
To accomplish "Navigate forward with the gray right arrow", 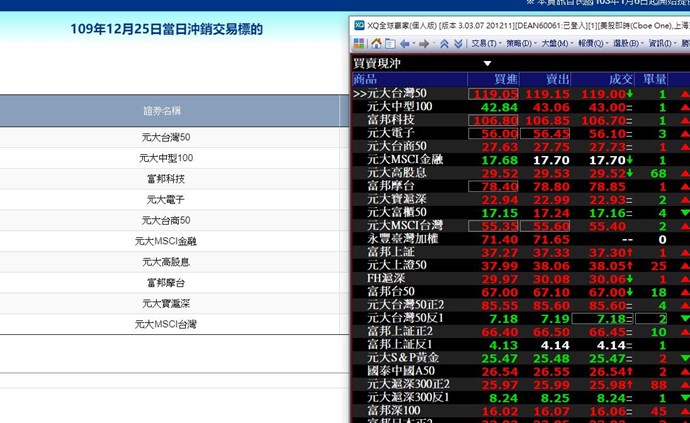I will click(x=424, y=44).
